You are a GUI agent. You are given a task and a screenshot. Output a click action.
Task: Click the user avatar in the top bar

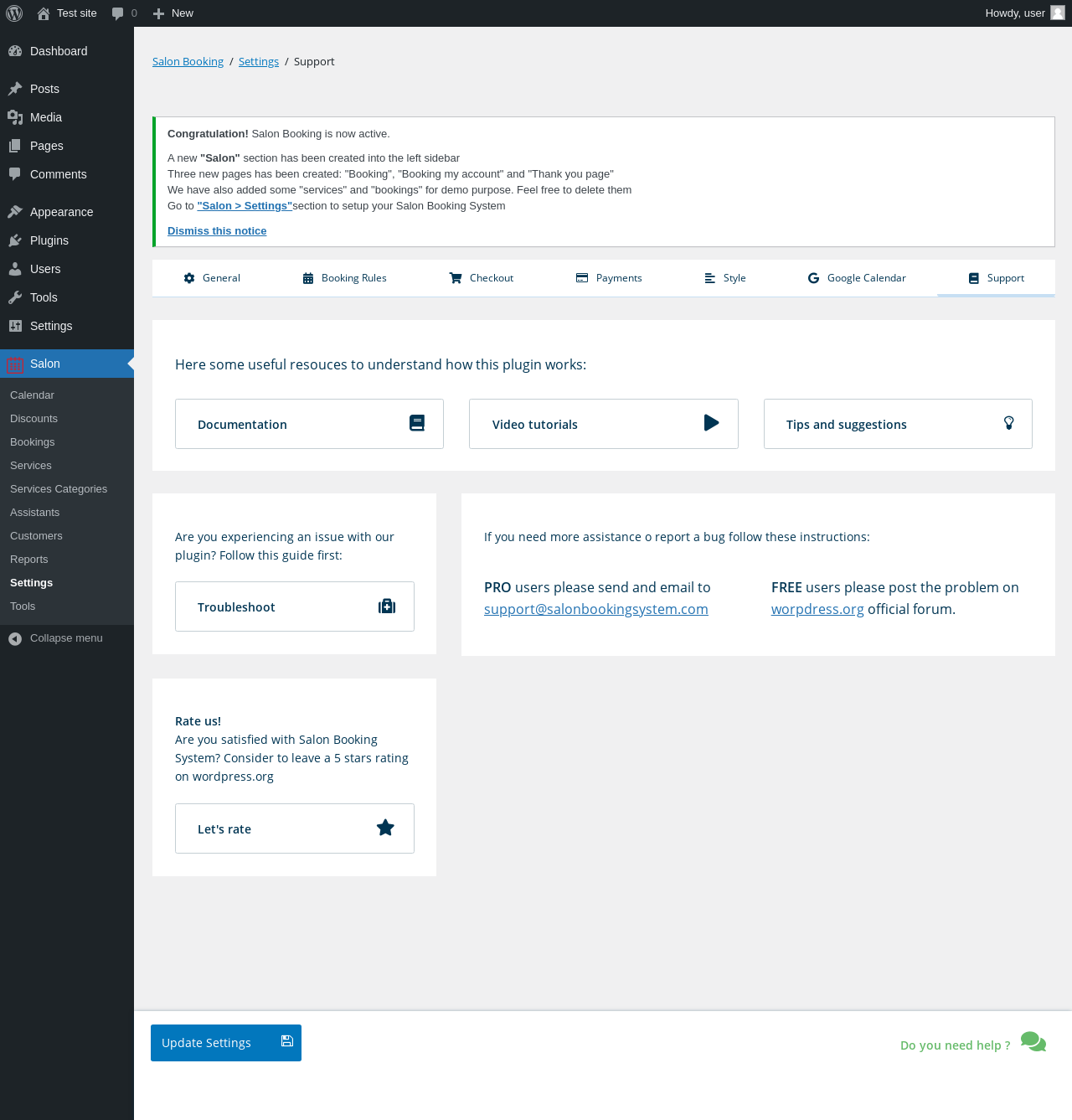(1058, 13)
